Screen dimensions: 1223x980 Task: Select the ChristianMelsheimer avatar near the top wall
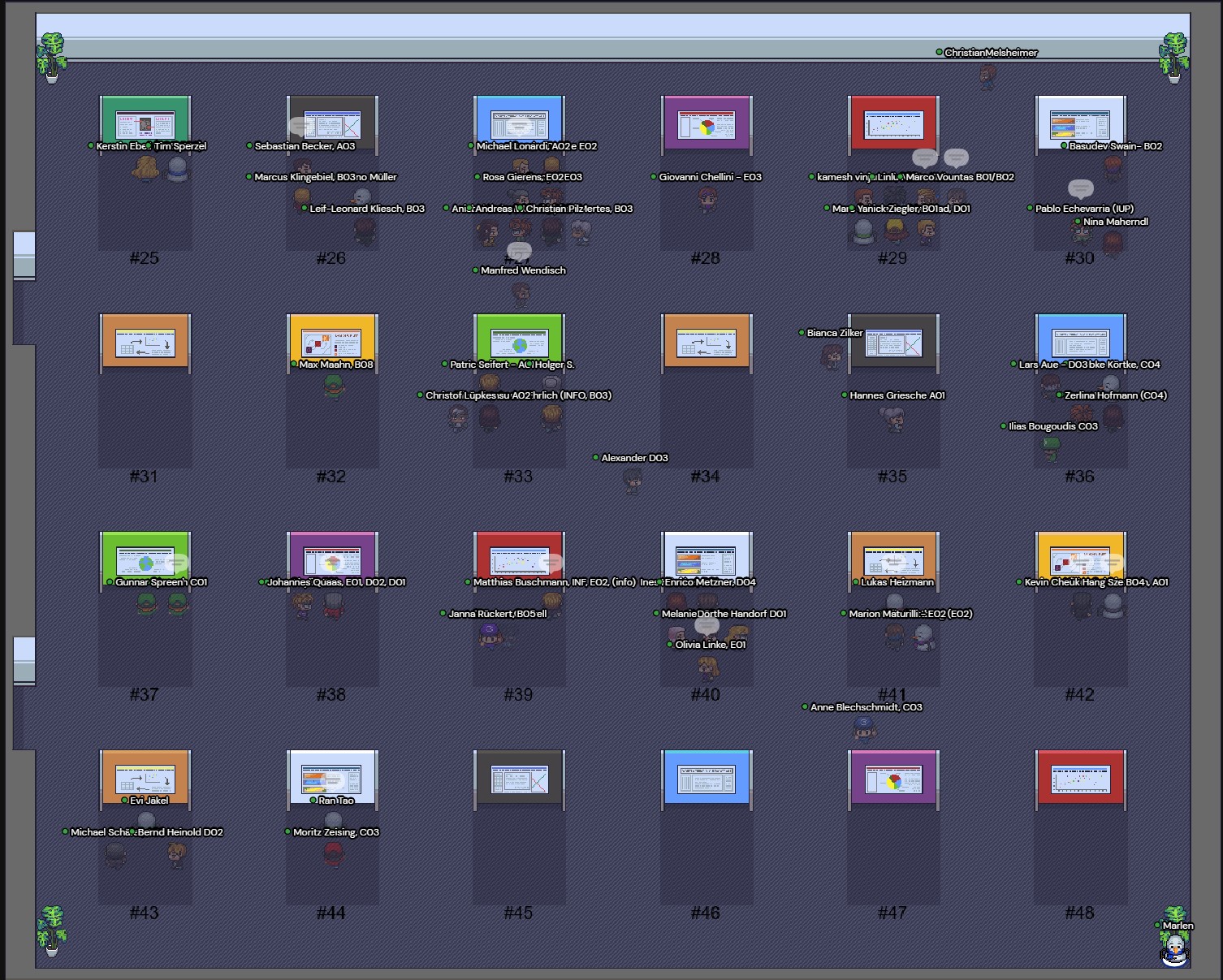(987, 76)
